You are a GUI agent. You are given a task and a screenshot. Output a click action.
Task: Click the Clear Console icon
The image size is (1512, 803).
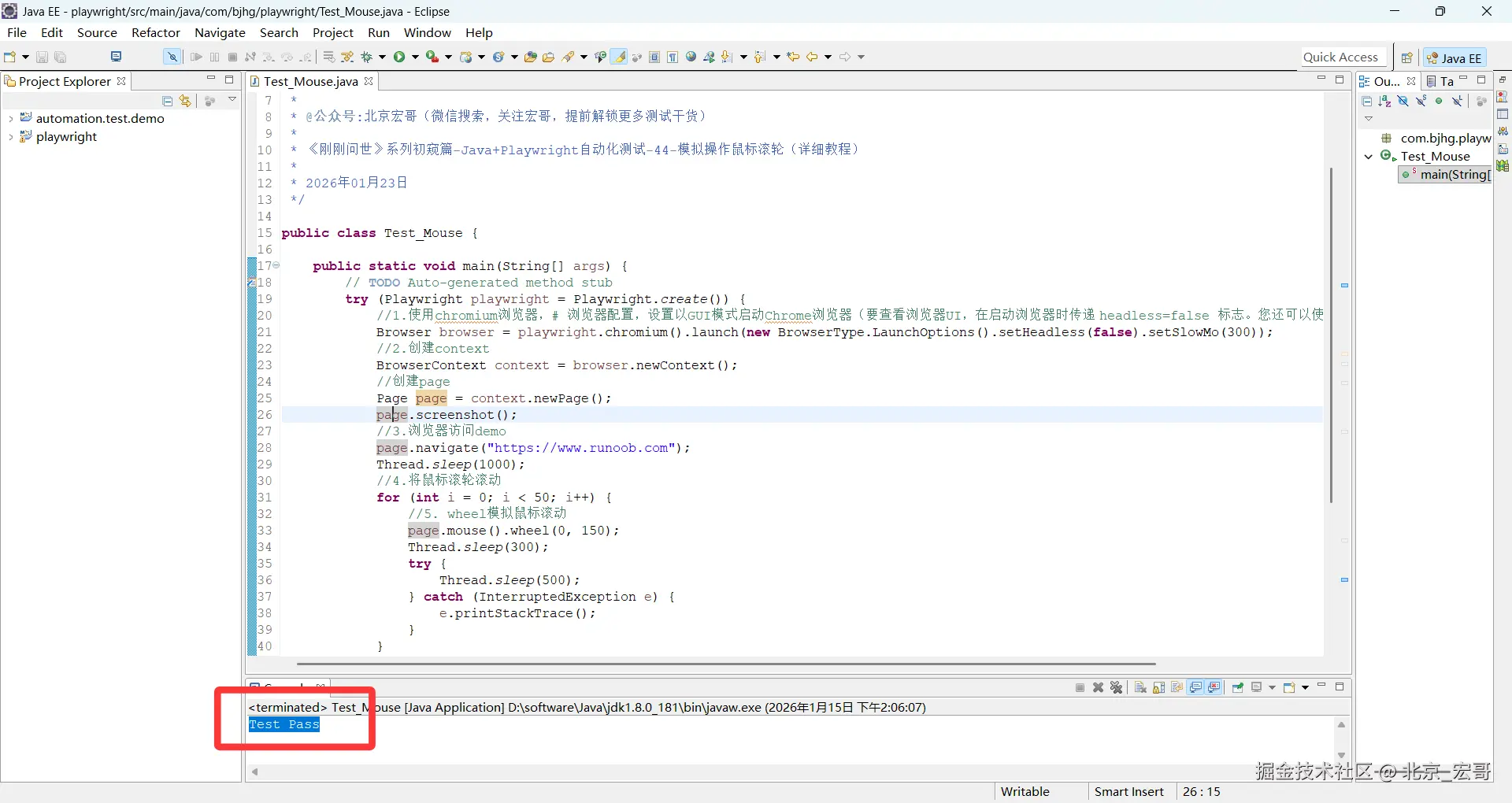(1140, 687)
